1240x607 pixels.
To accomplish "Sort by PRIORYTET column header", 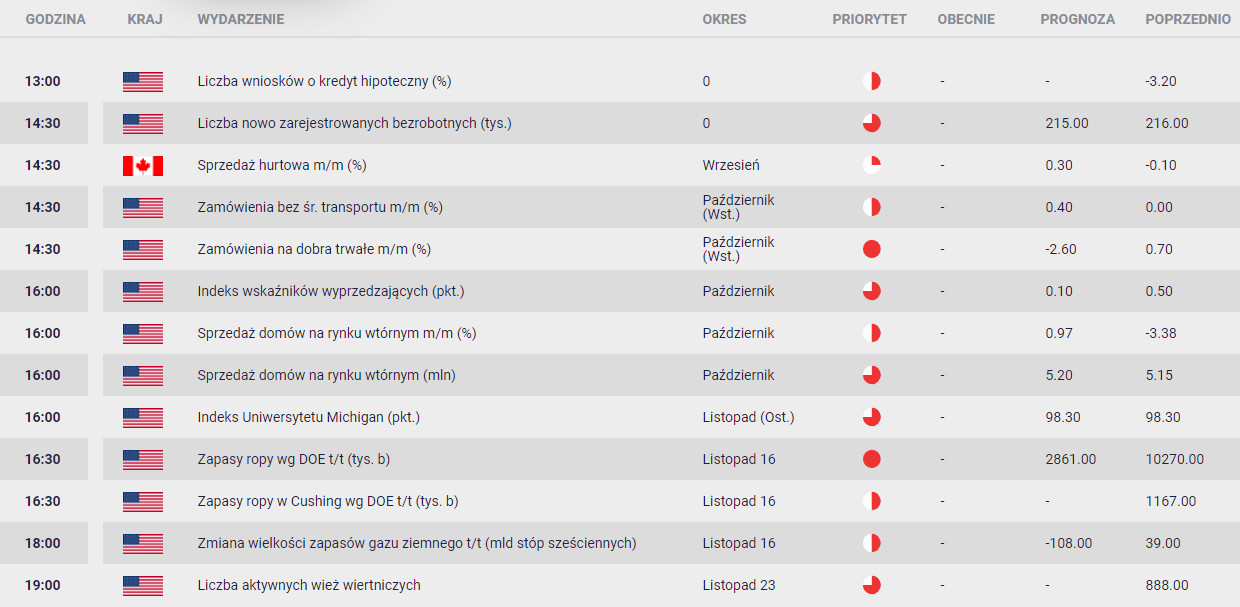I will tap(869, 19).
